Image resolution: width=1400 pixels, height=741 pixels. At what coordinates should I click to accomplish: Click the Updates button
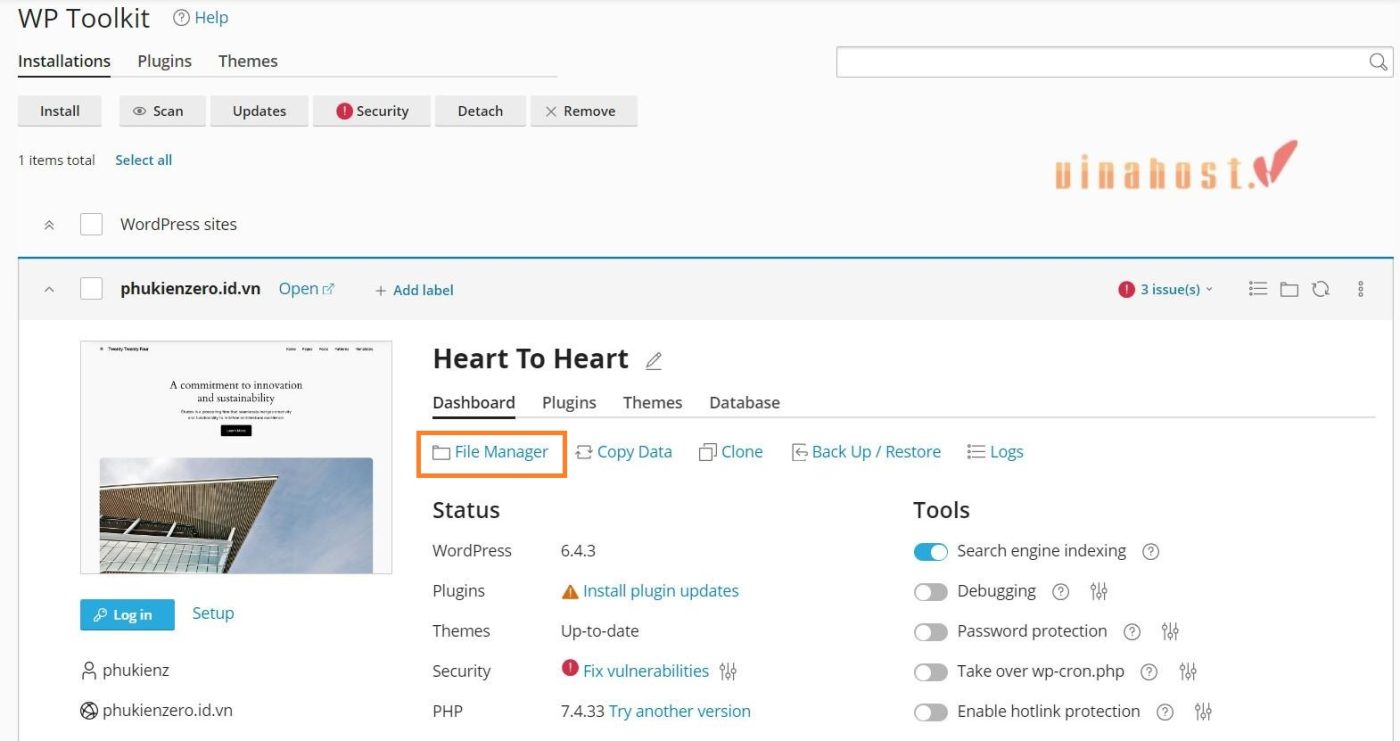click(259, 111)
